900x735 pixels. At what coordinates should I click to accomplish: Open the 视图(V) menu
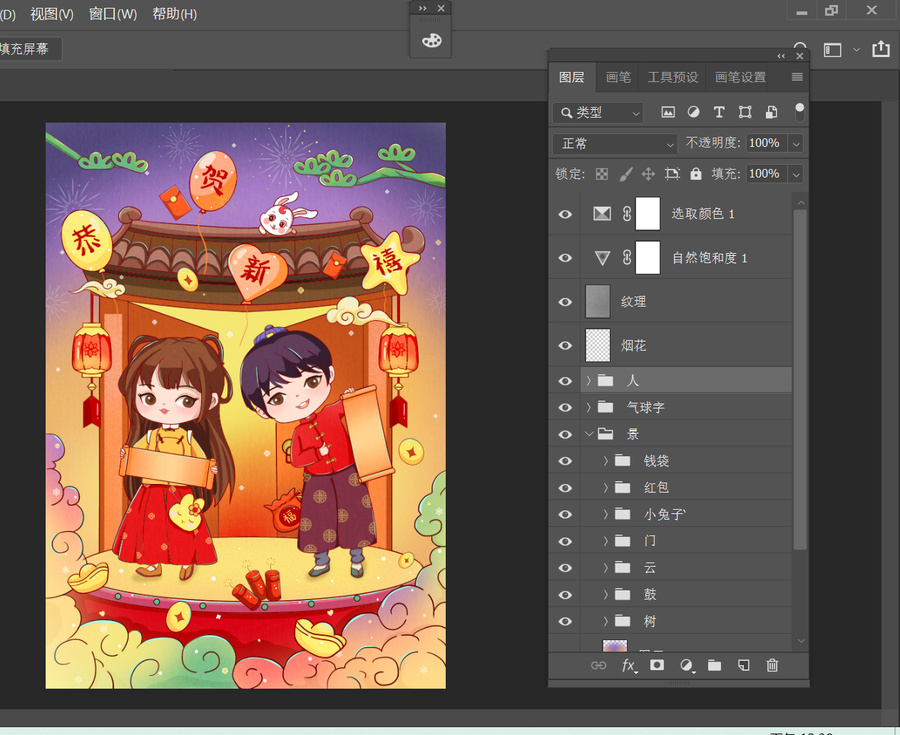[52, 14]
